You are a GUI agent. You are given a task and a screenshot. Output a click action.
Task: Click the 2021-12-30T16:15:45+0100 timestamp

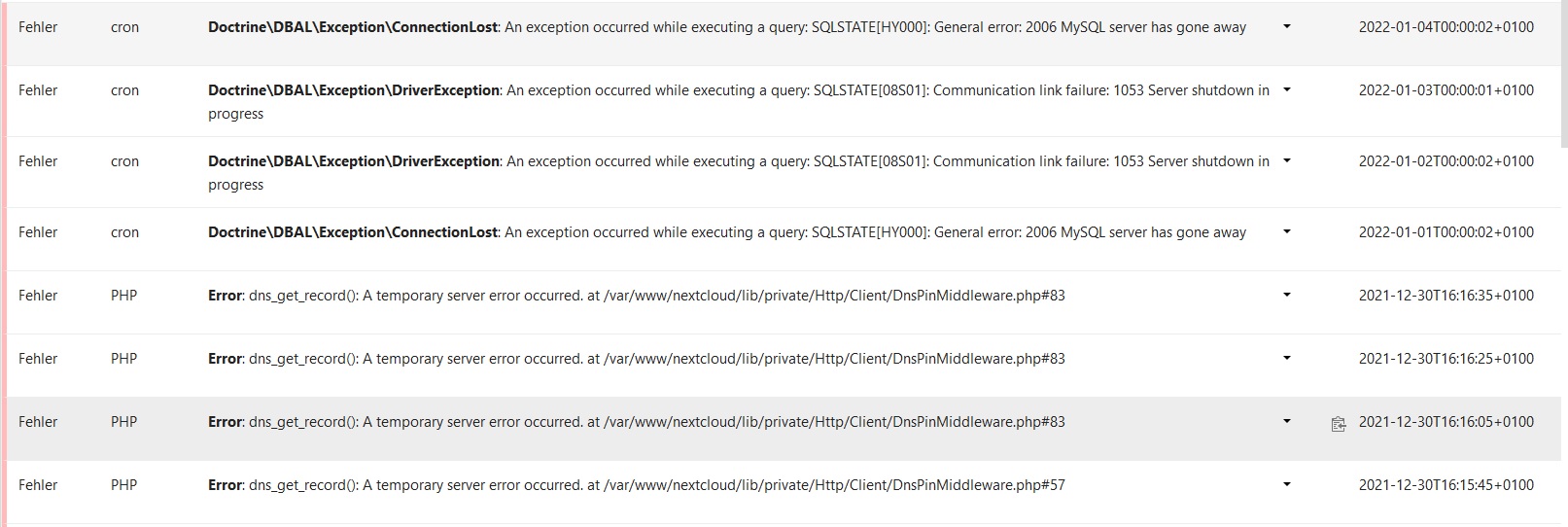point(1446,485)
